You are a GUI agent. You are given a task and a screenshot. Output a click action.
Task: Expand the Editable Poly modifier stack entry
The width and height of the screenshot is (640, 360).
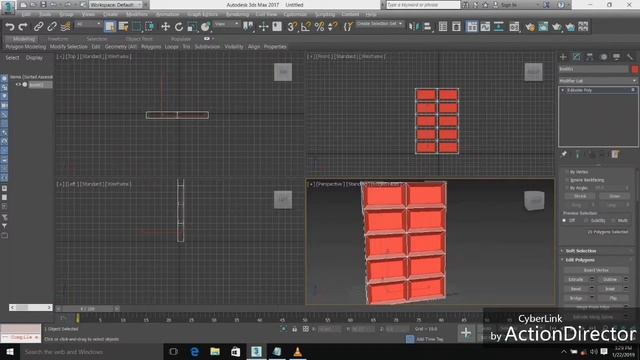[563, 90]
